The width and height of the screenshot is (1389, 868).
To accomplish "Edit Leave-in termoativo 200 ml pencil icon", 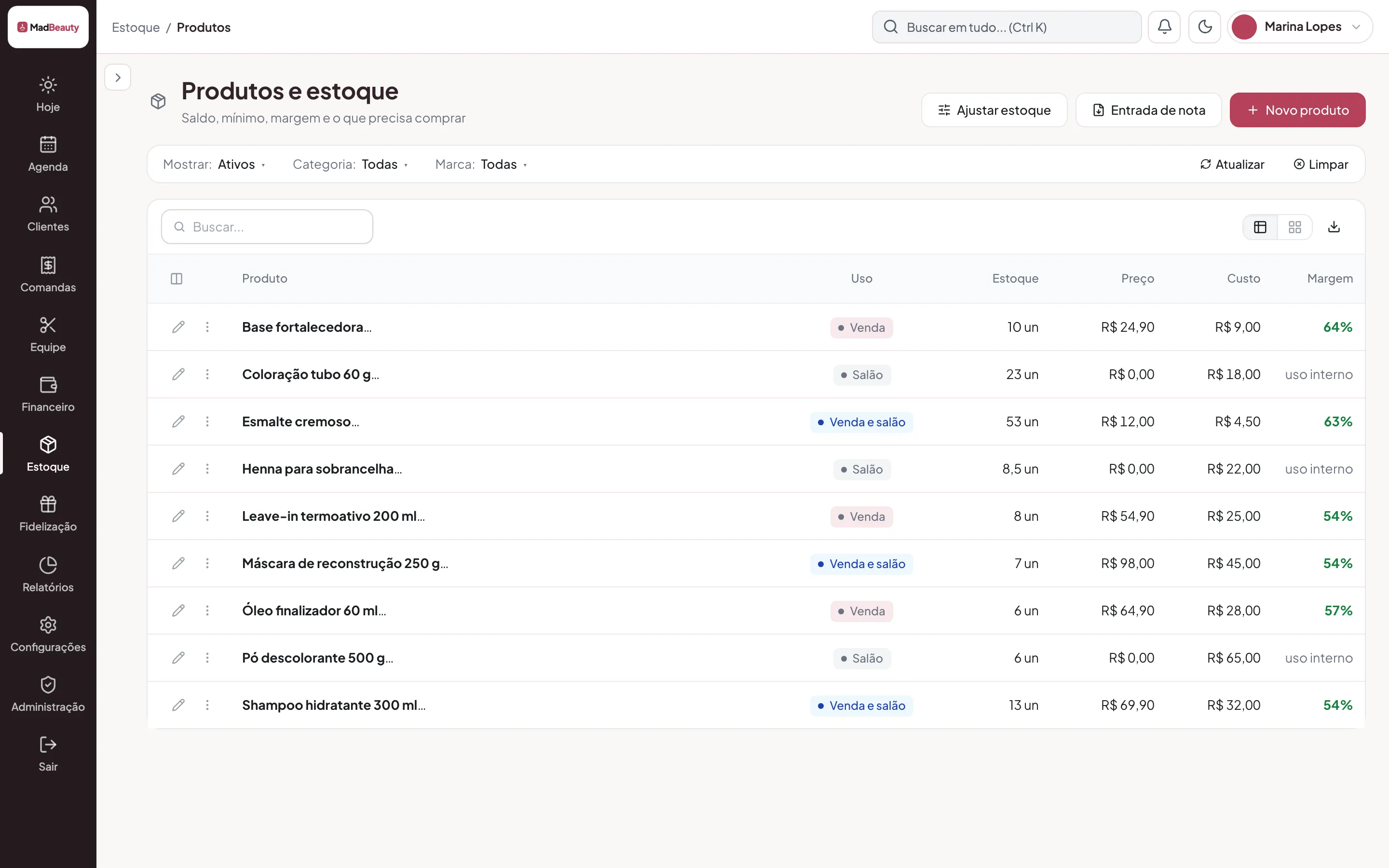I will pos(178,516).
